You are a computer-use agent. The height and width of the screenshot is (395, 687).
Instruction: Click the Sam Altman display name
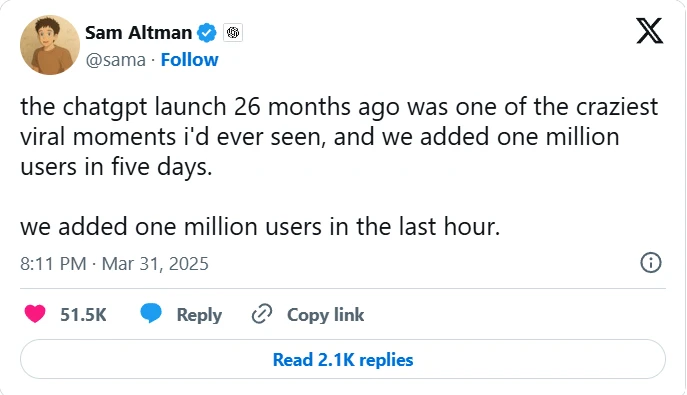pos(138,33)
